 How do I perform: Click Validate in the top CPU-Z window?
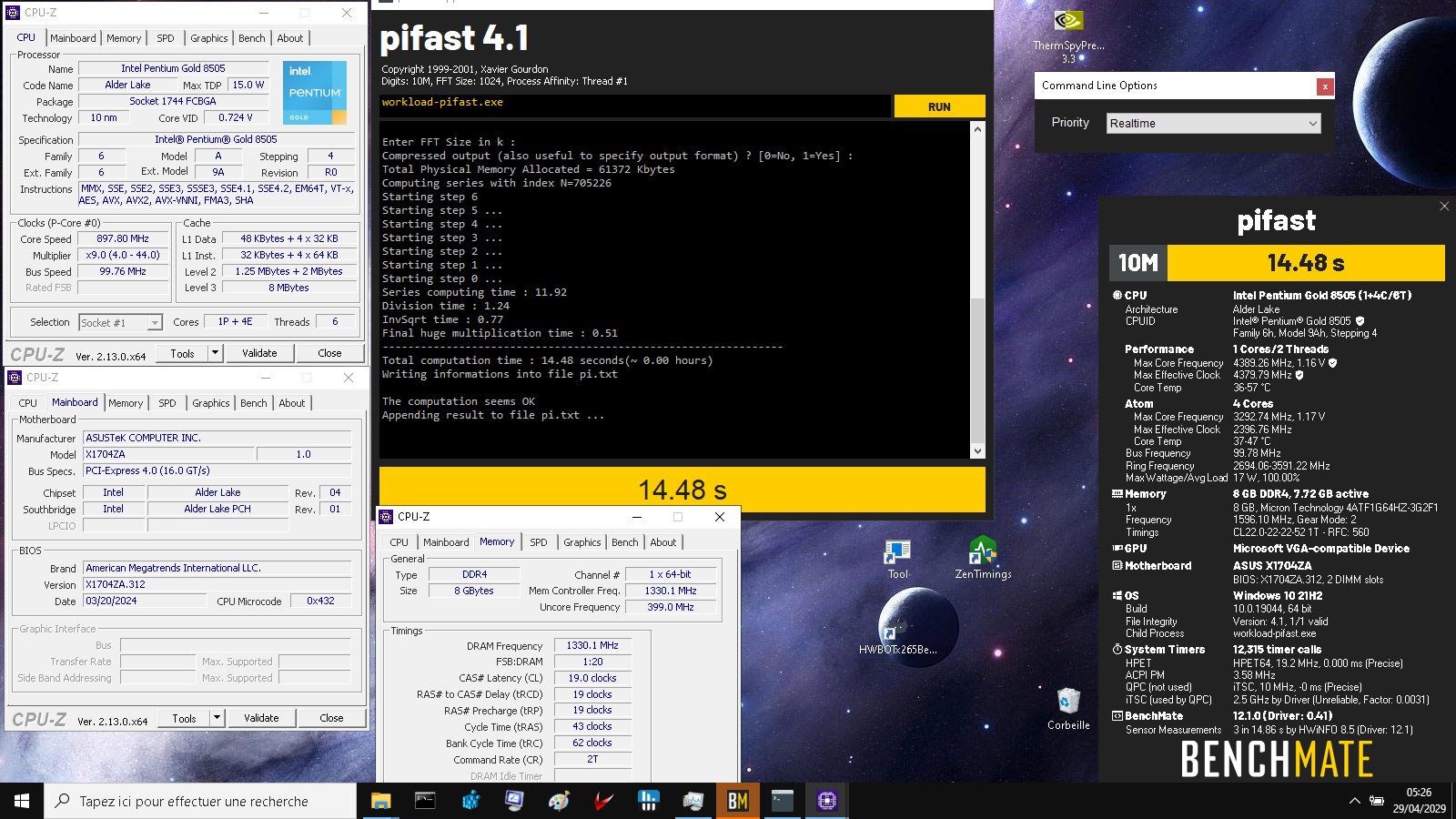[259, 353]
